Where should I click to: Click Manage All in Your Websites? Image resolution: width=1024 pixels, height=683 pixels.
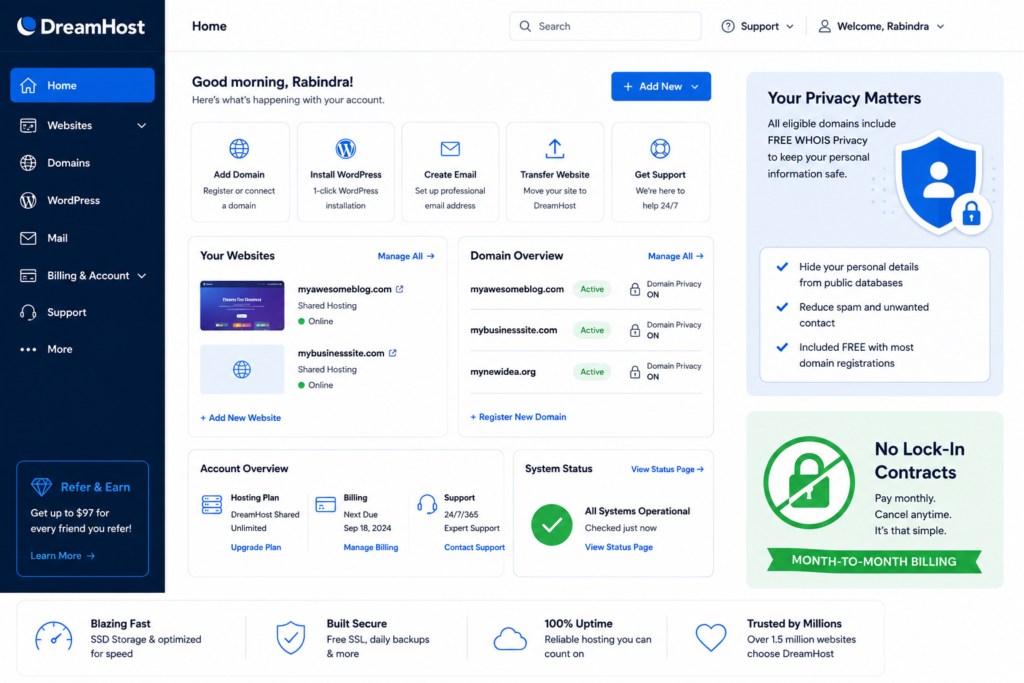point(406,256)
